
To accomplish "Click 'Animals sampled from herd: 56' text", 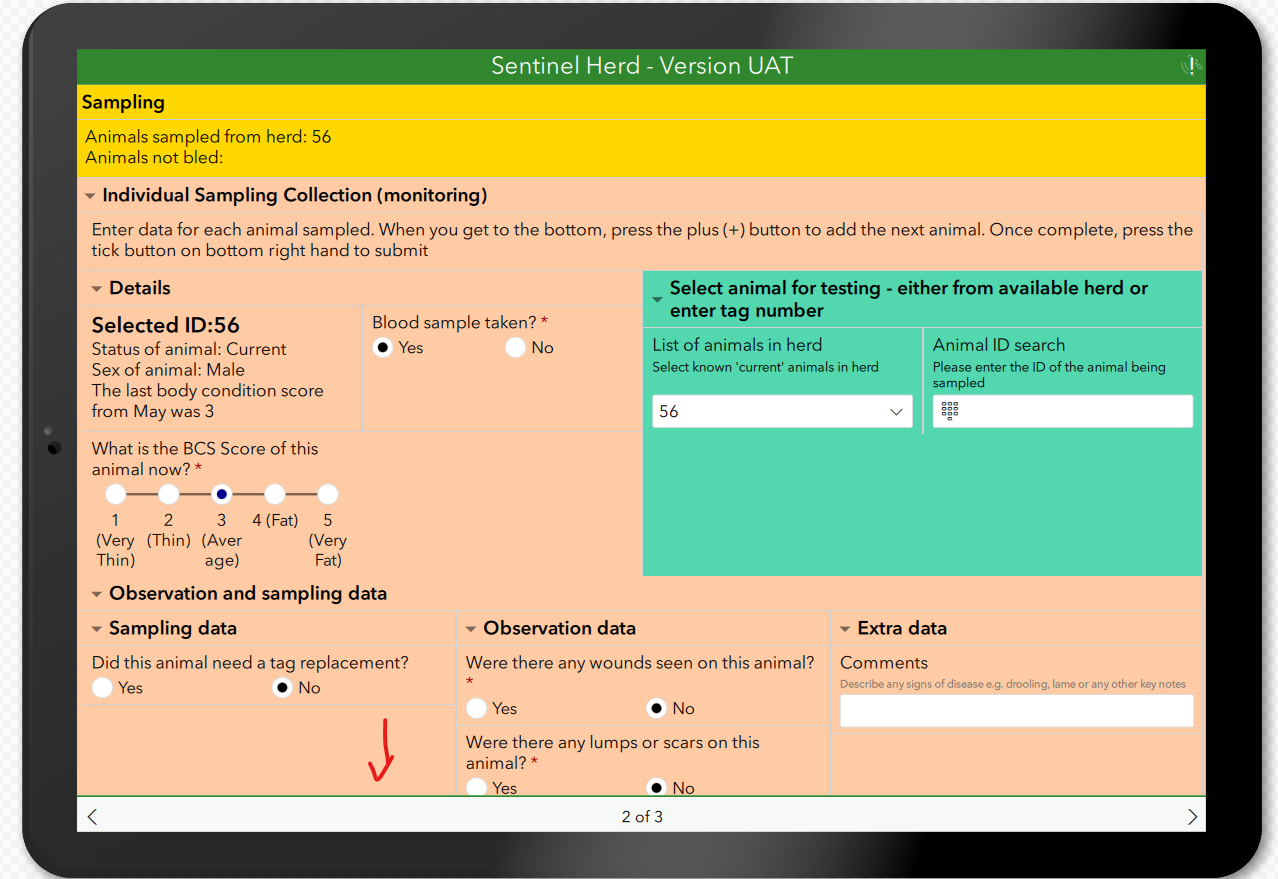I will [x=208, y=137].
